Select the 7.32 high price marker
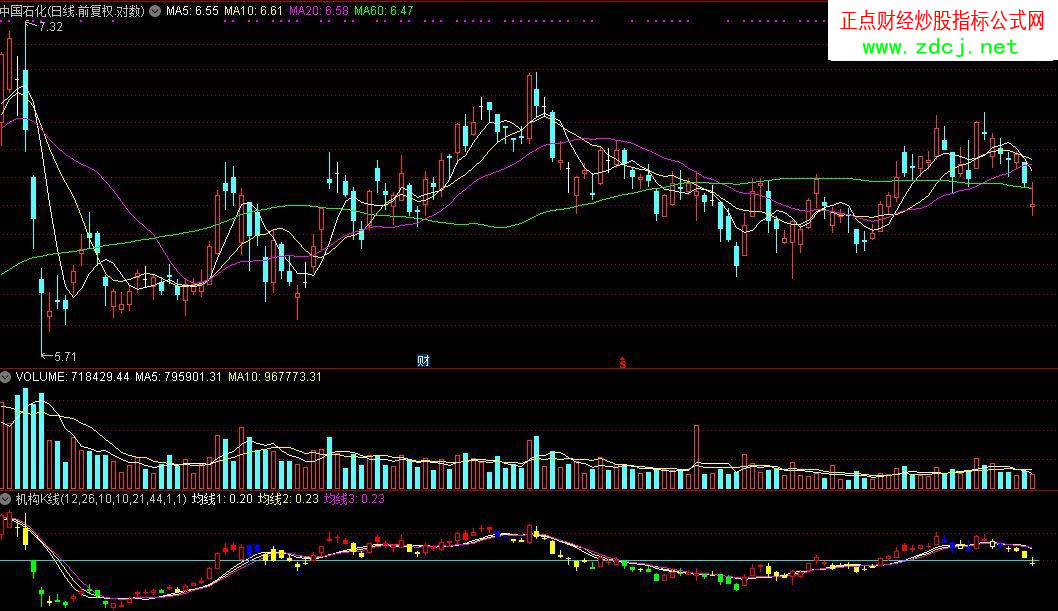1058x611 pixels. coord(50,27)
